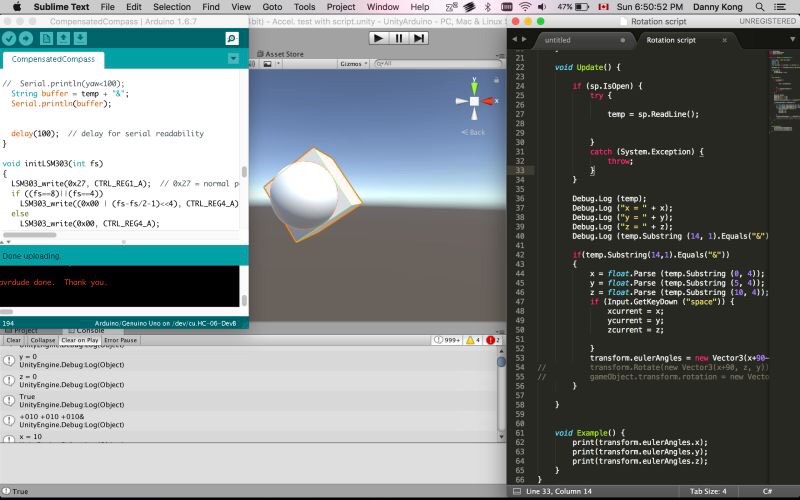Open Spotlight search magnifier

point(760,7)
